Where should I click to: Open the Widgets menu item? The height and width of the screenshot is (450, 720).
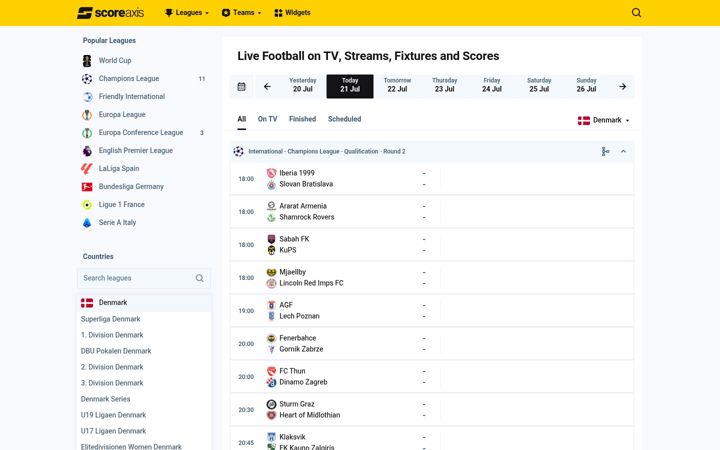click(292, 12)
